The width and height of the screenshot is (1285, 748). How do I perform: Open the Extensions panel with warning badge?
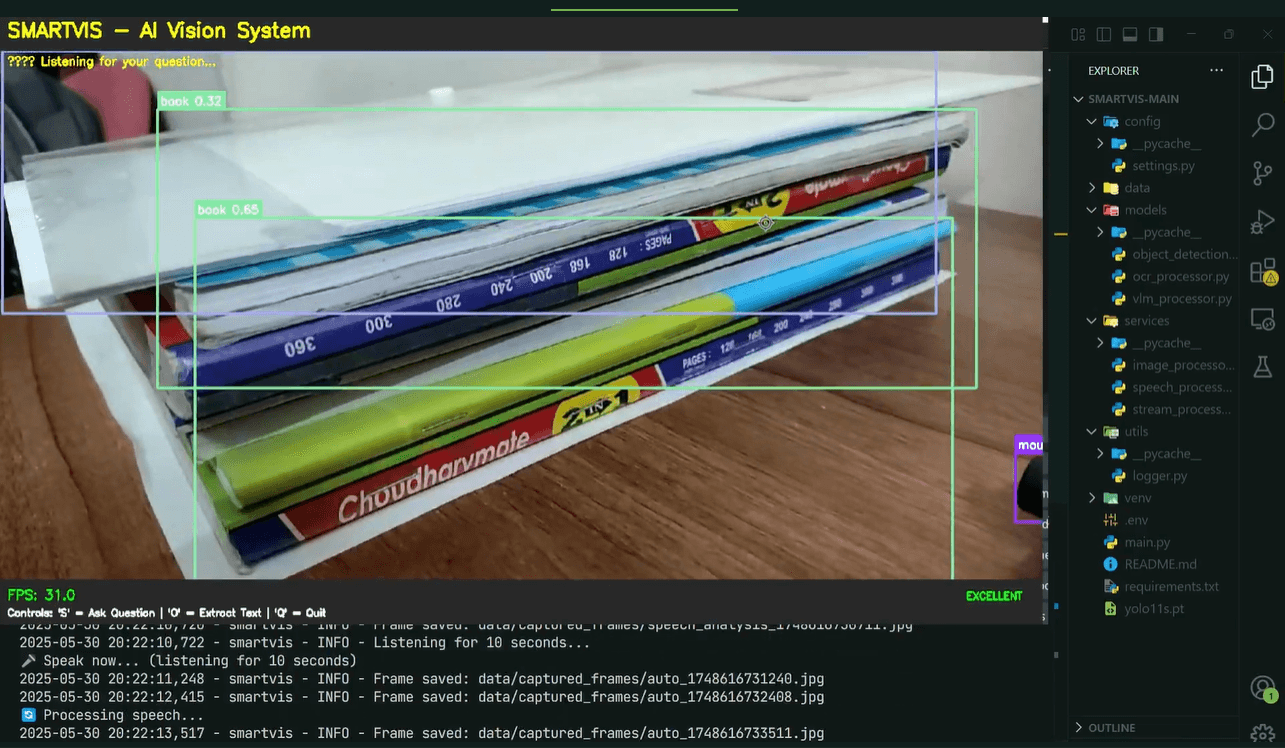(1262, 271)
